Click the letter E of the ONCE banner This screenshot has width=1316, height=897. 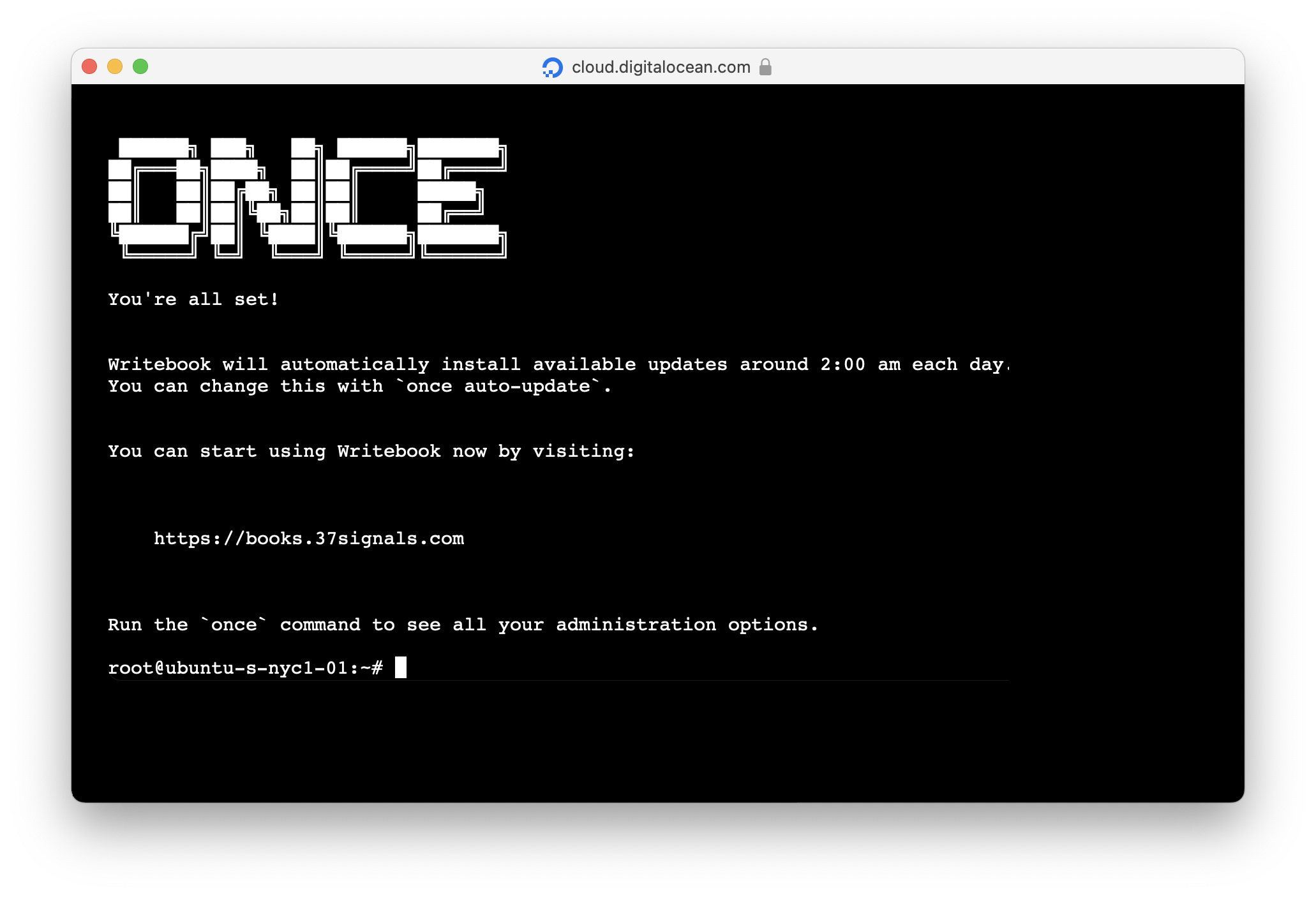coord(461,198)
